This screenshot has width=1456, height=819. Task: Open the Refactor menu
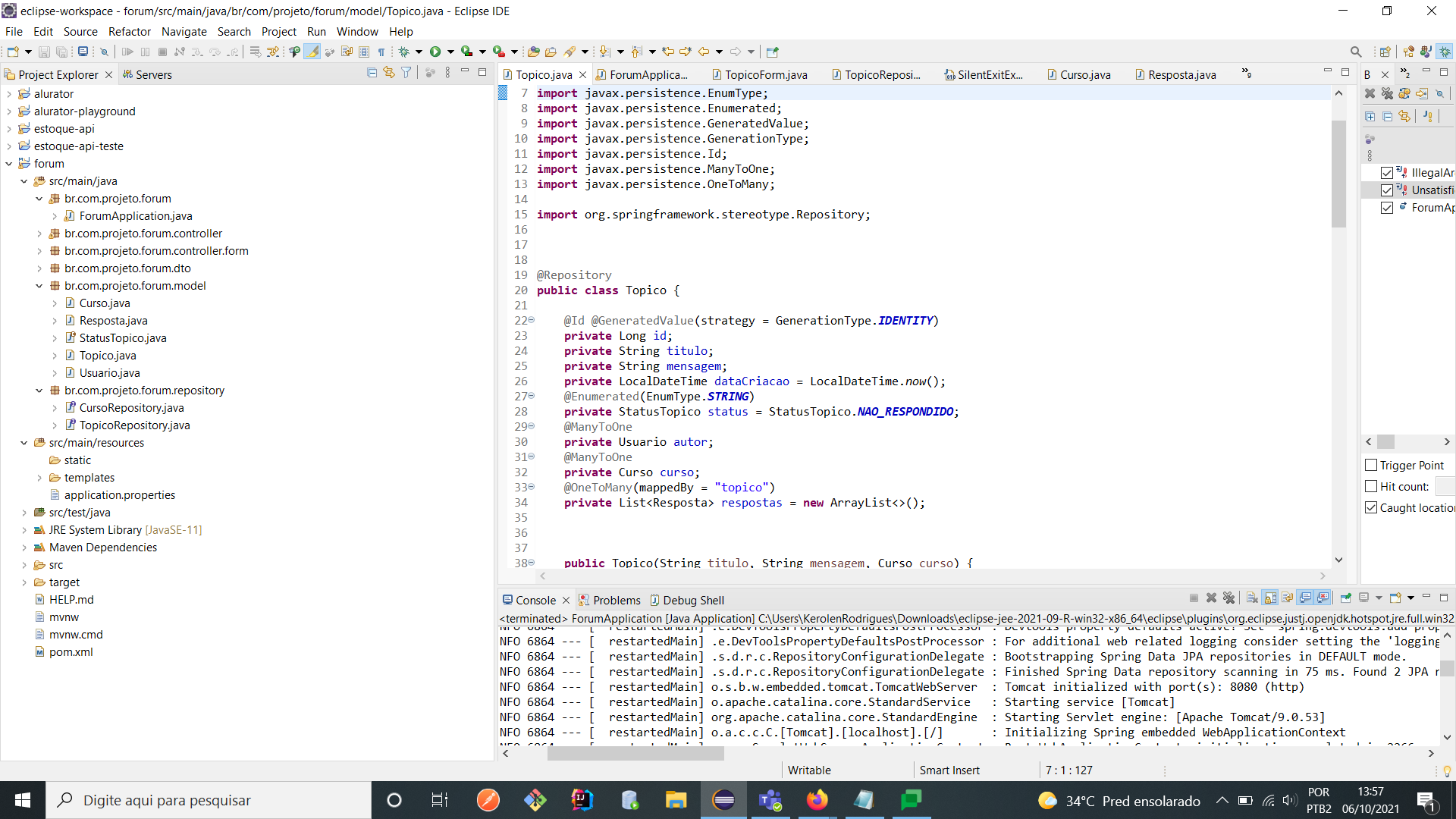(129, 31)
